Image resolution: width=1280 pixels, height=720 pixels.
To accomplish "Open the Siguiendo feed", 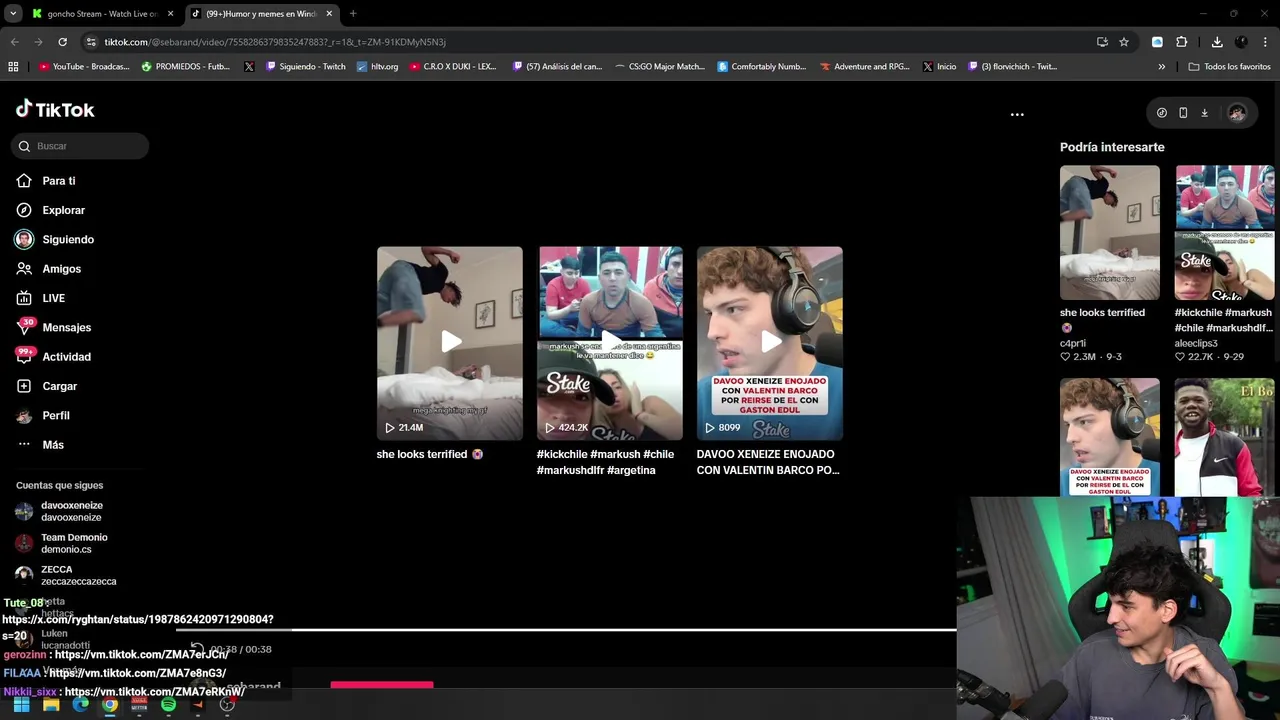I will [x=68, y=239].
